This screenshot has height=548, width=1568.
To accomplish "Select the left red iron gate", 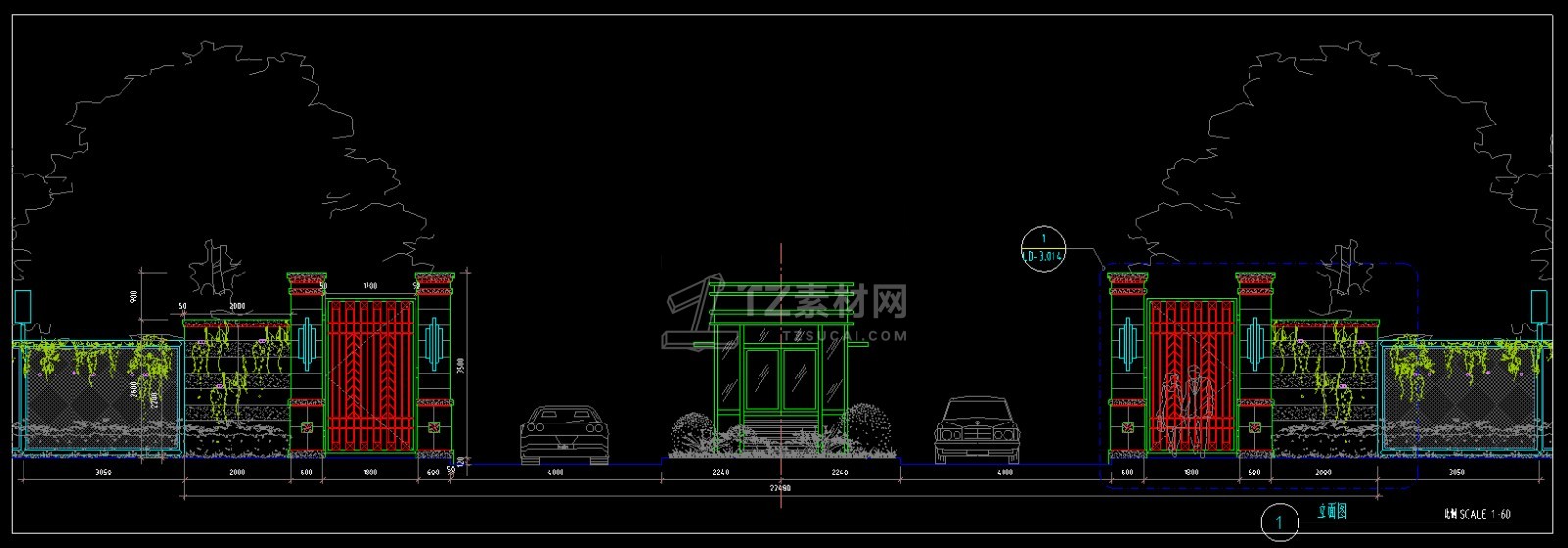I will (x=369, y=375).
